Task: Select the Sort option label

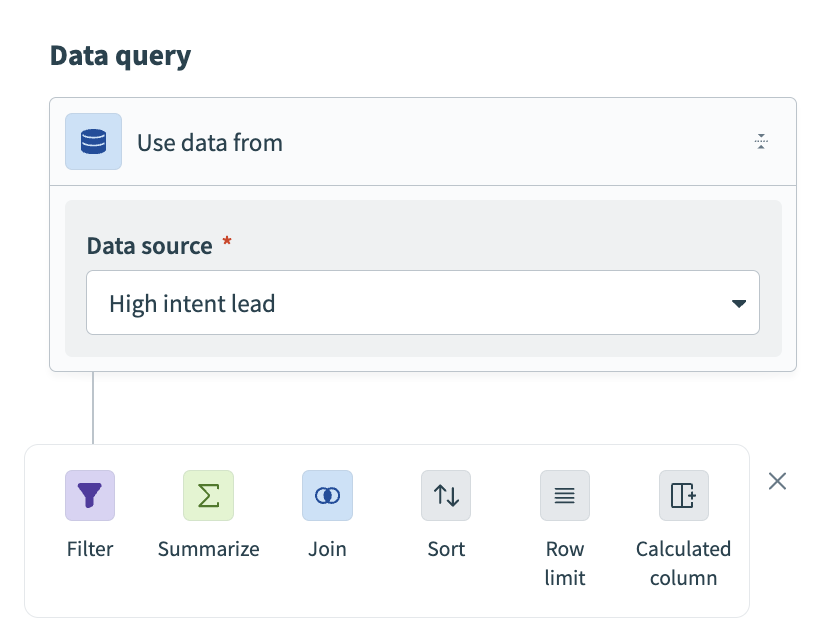Action: (x=445, y=548)
